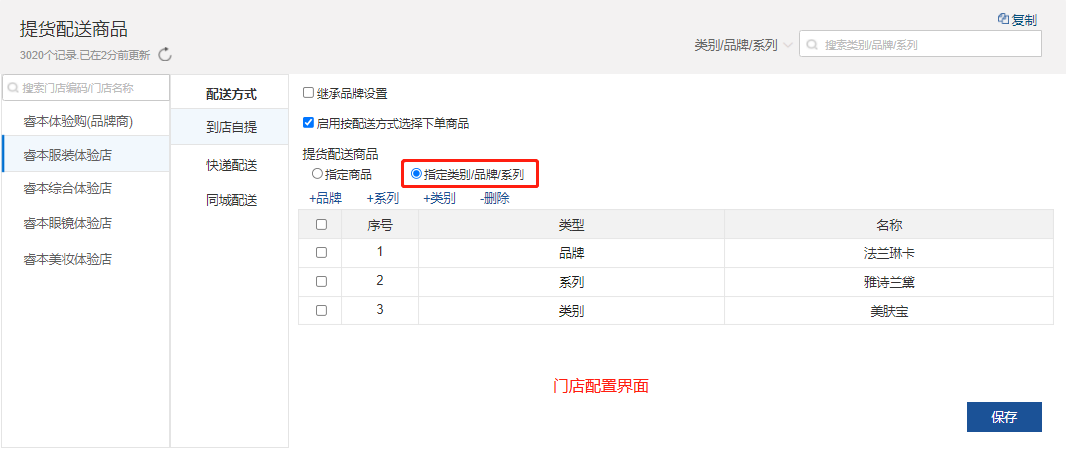
Task: Uncheck 启用按配送方式选择下单商品 checkbox
Action: tap(309, 124)
